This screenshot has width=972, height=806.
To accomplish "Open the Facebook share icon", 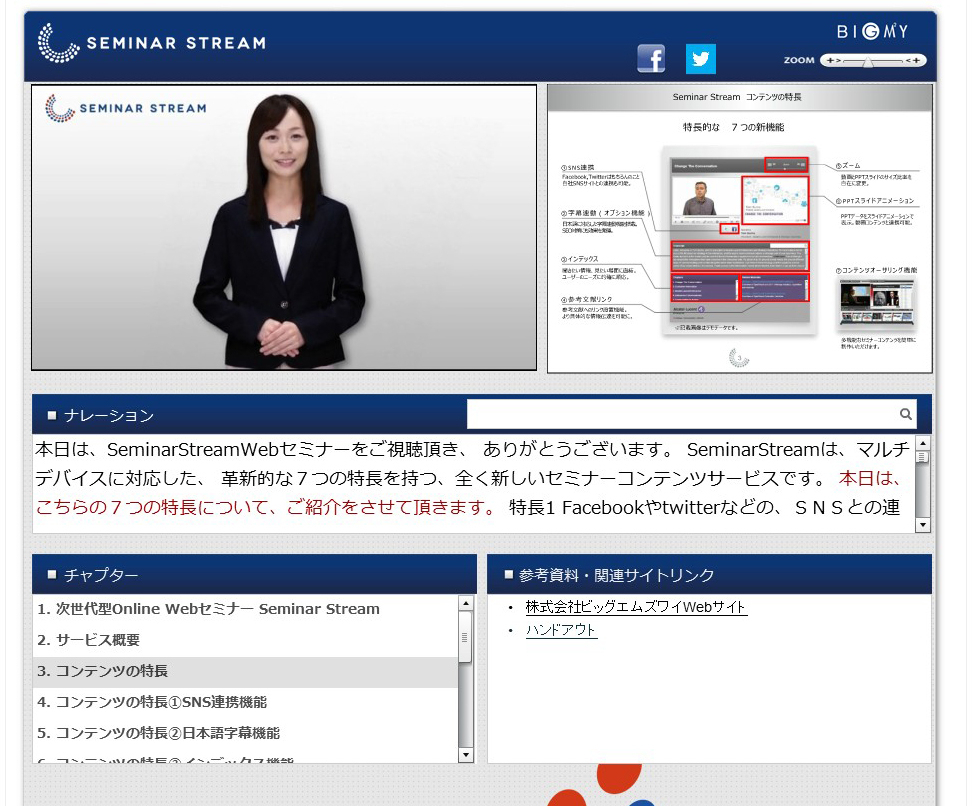I will pos(651,59).
